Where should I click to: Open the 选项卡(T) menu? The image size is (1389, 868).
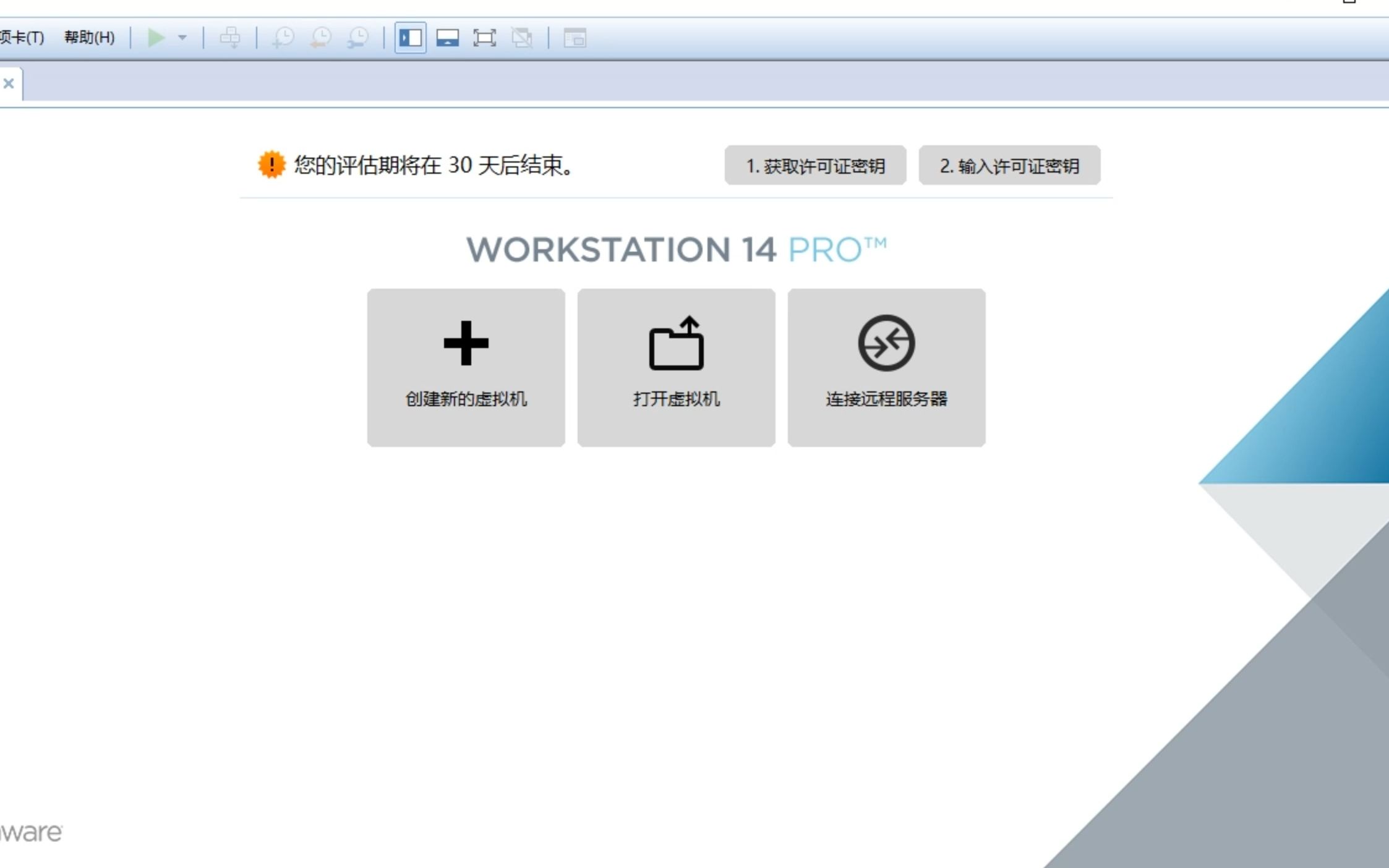[x=22, y=38]
